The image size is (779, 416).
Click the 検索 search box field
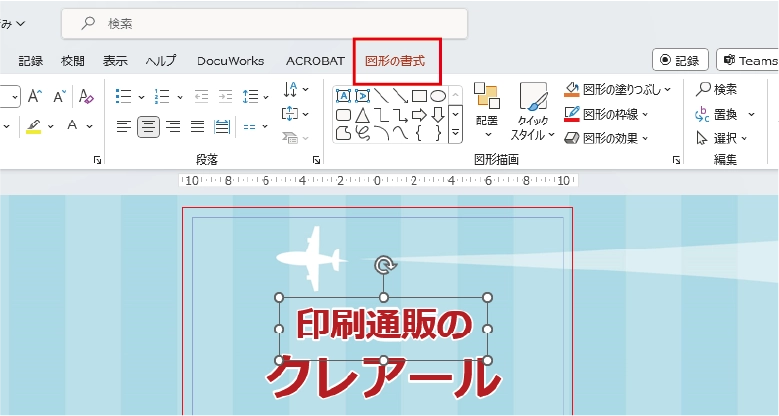(x=264, y=23)
